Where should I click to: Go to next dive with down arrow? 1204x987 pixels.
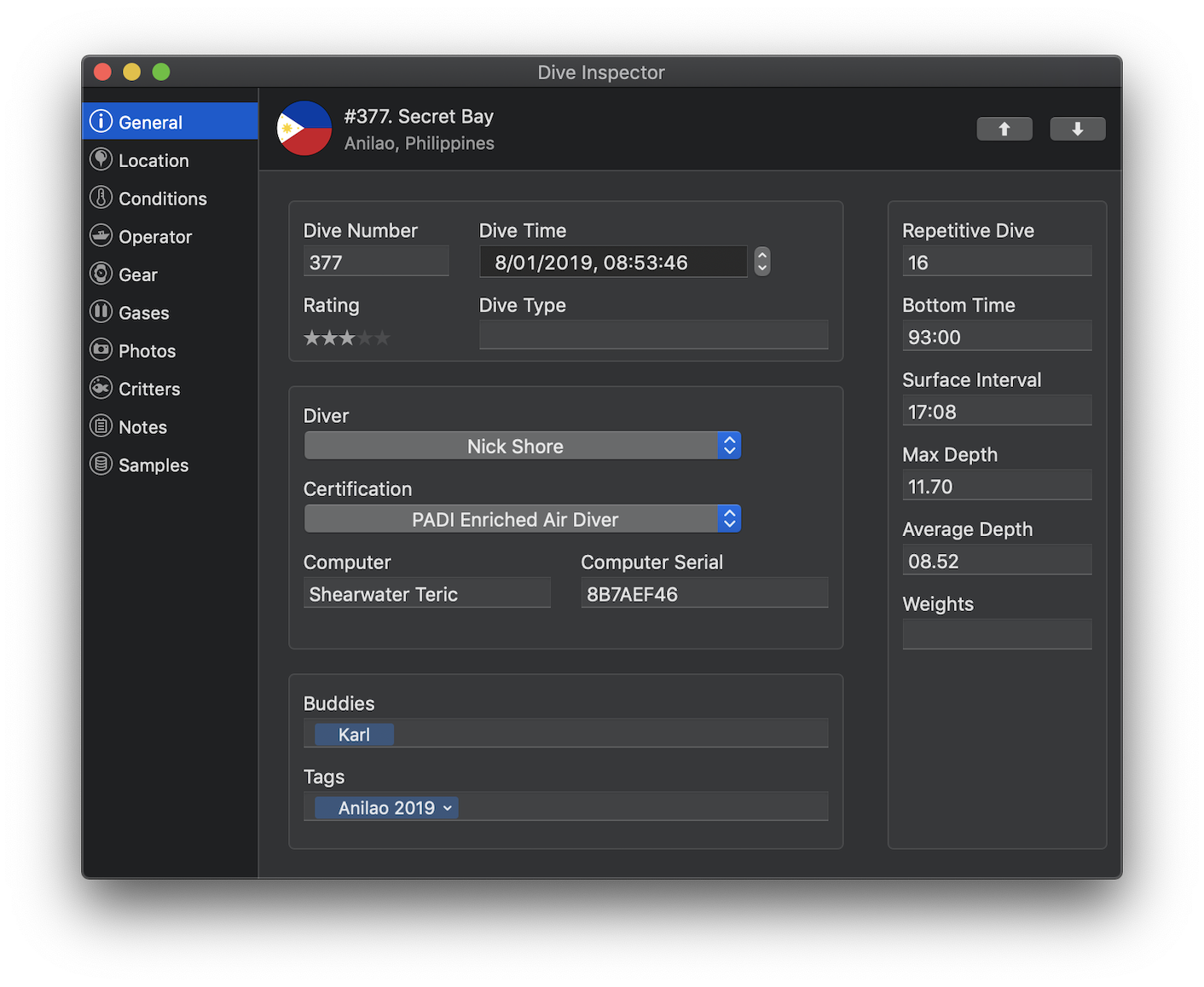1077,129
